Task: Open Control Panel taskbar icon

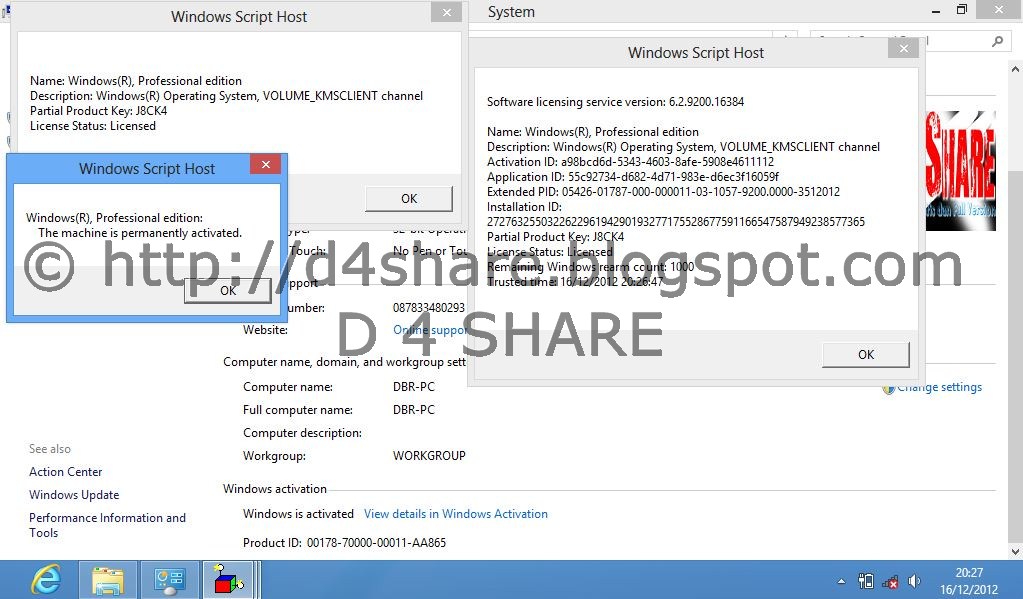Action: (170, 579)
